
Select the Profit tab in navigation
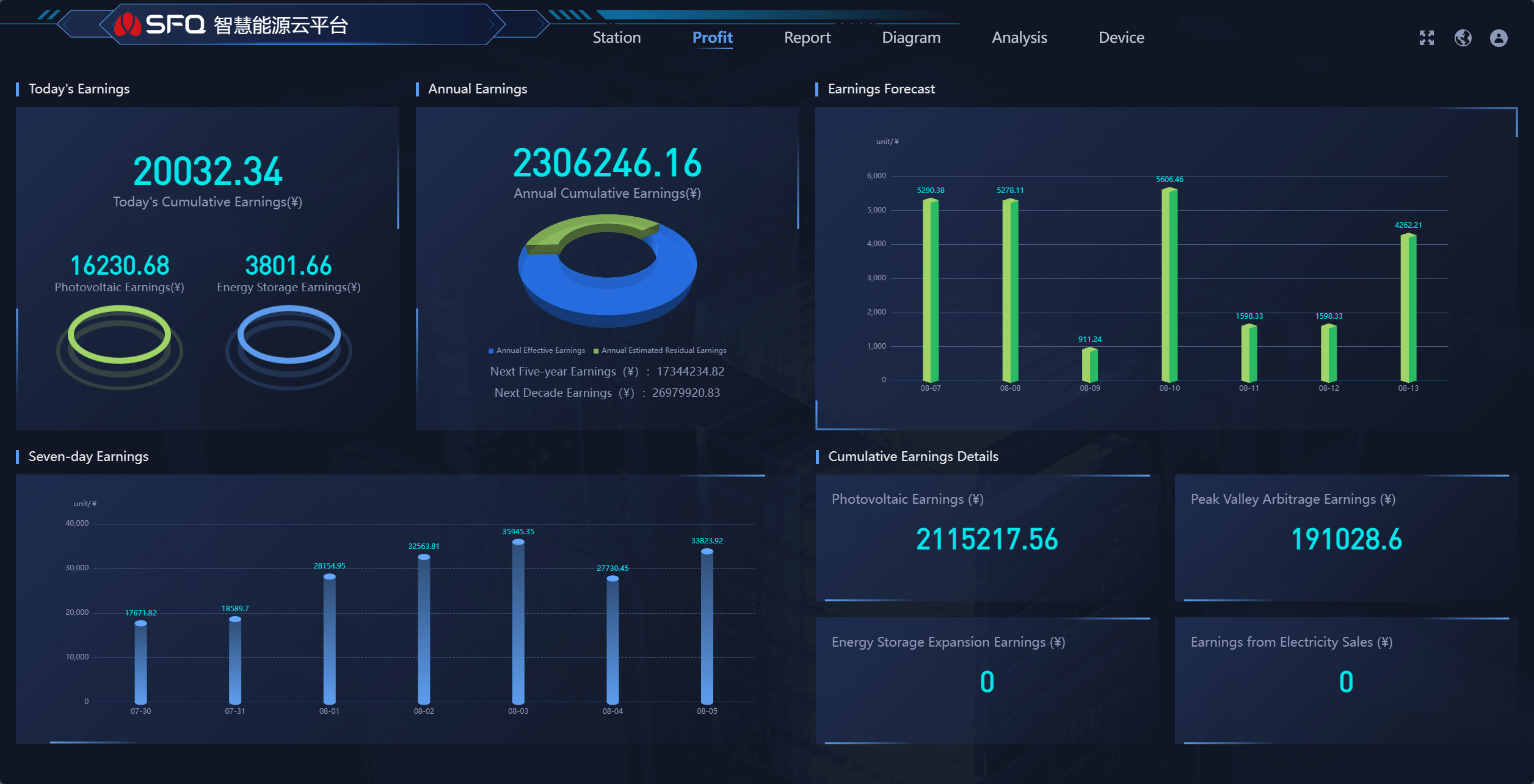[x=712, y=37]
